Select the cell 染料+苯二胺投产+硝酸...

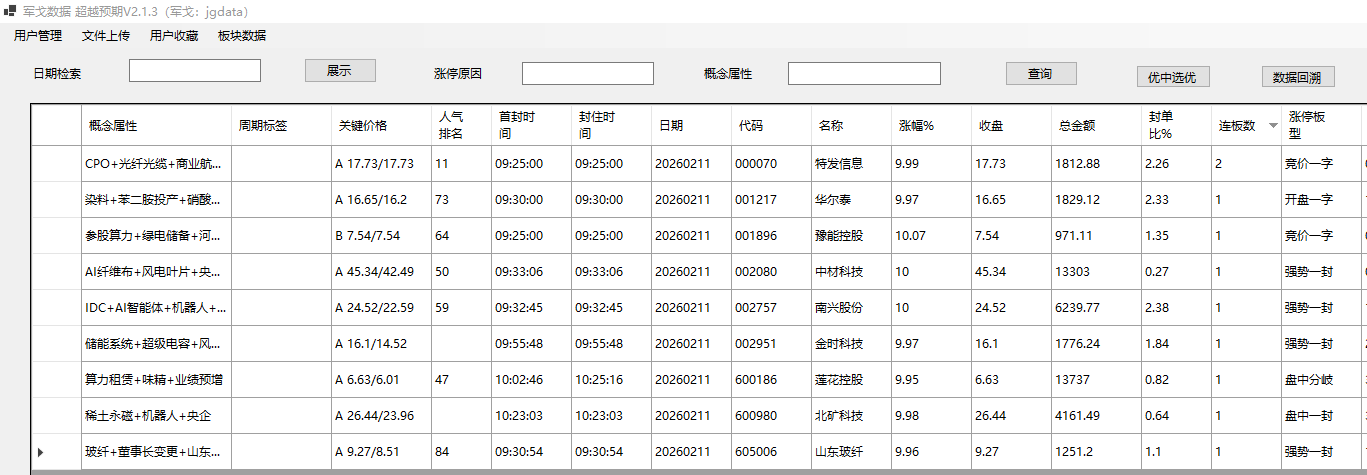click(x=157, y=200)
